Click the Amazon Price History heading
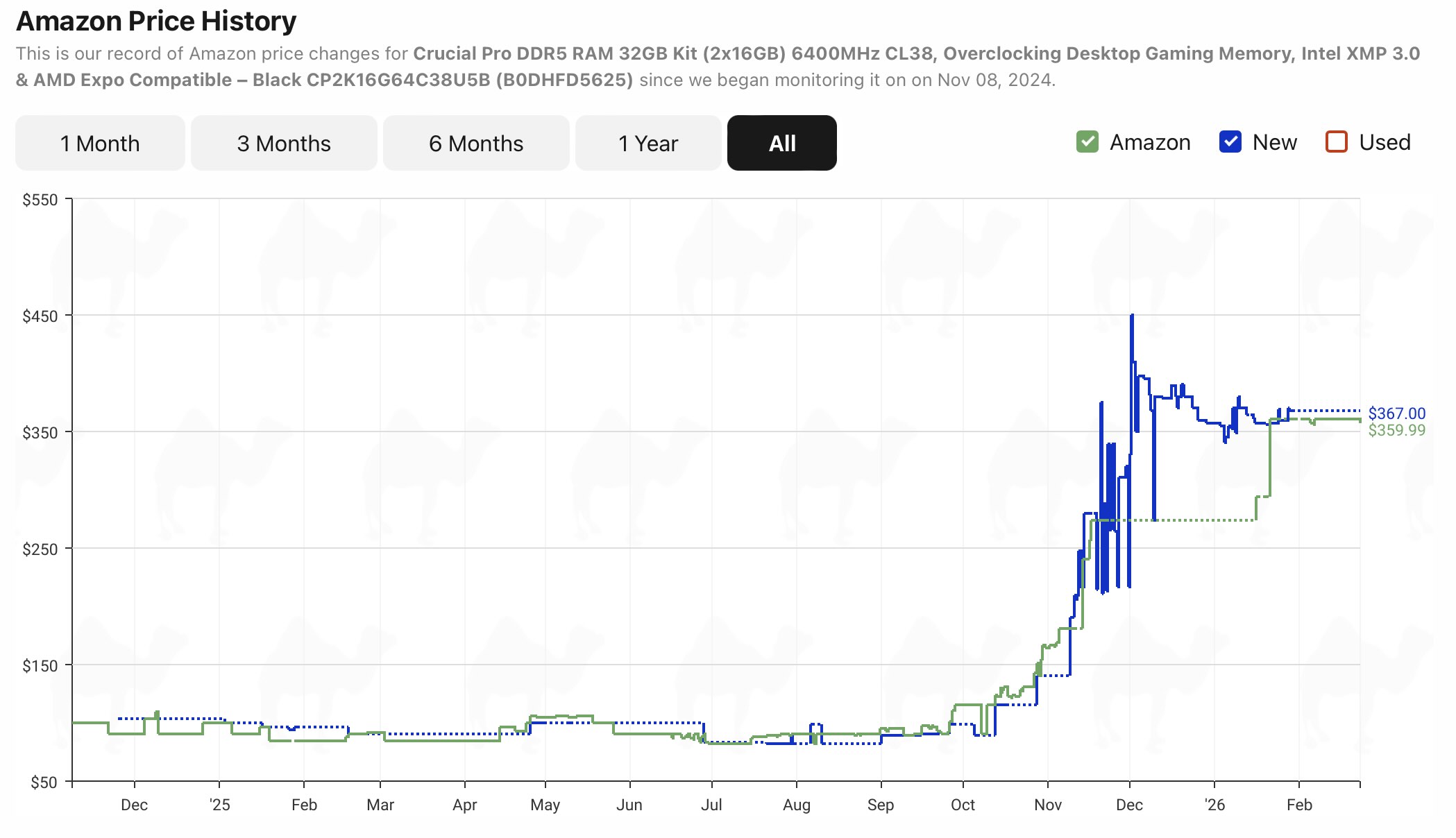1456x838 pixels. click(156, 21)
